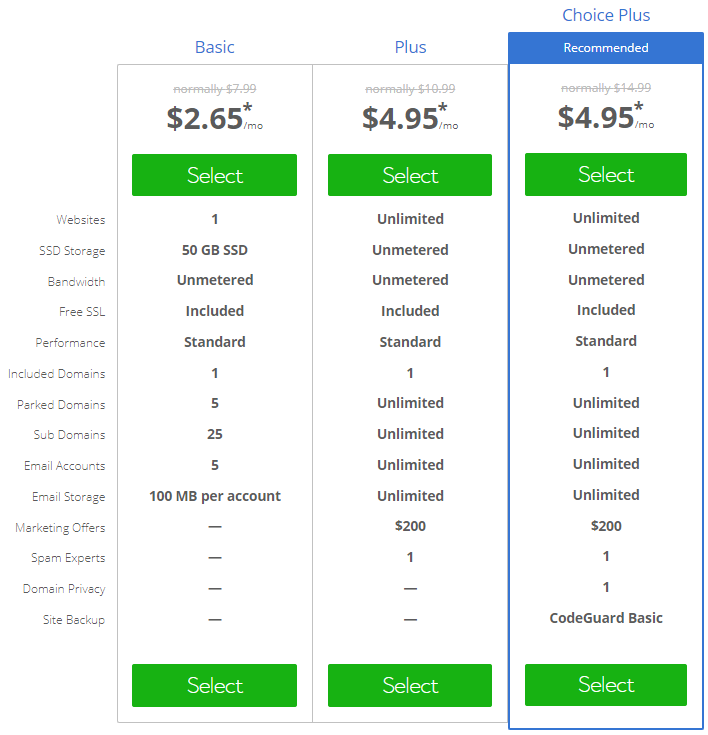This screenshot has width=708, height=735.
Task: Open the Plus plan heading link
Action: (410, 47)
